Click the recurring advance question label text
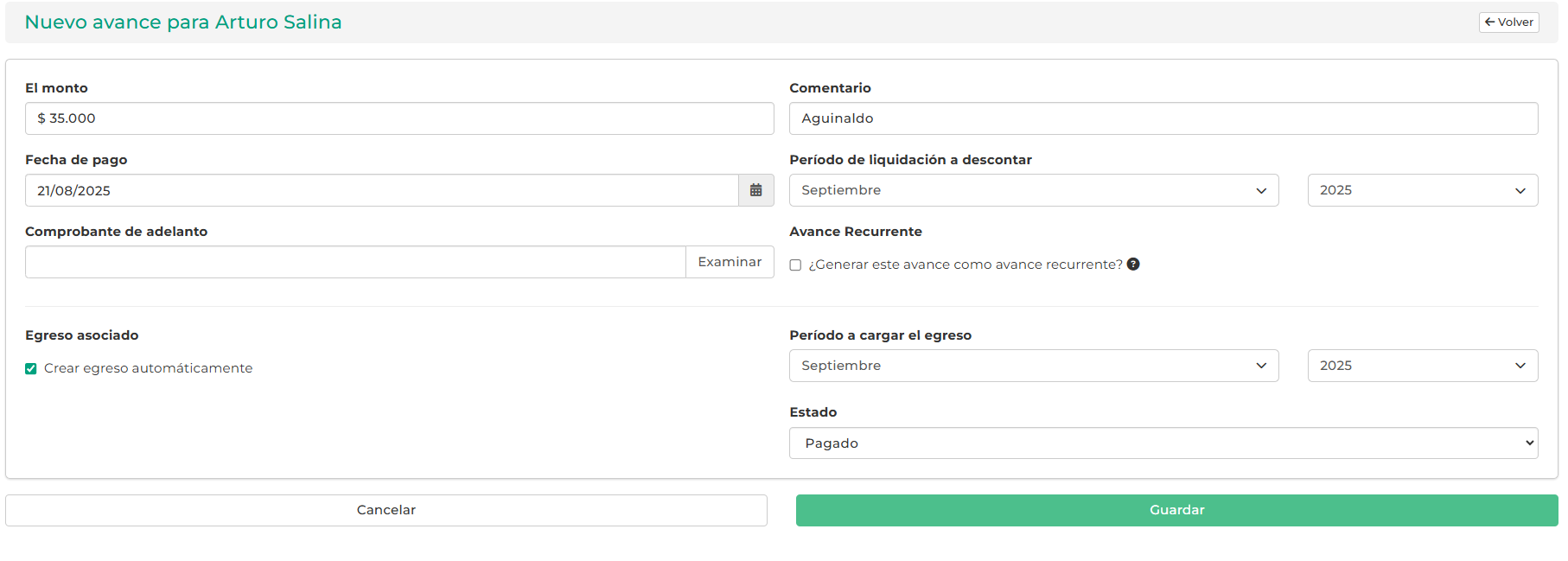The image size is (1568, 561). (965, 265)
